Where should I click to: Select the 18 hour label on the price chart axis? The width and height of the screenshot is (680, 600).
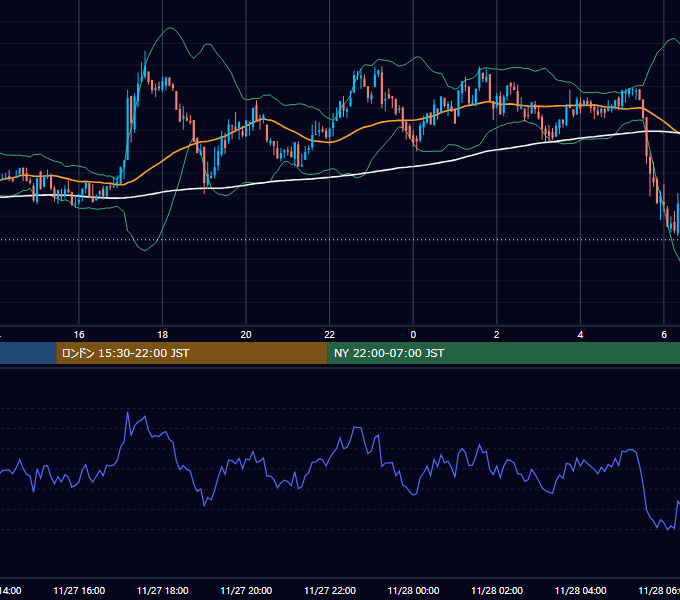coord(162,335)
